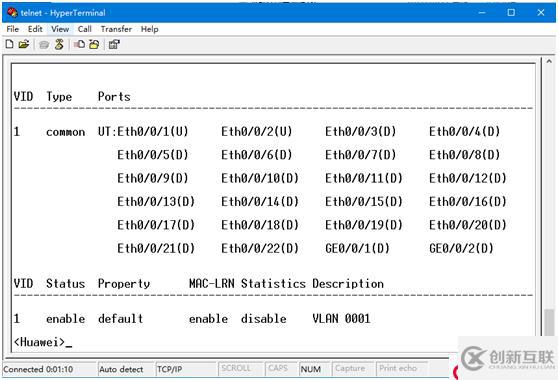Click the New connection toolbar icon
The width and height of the screenshot is (558, 380).
click(10, 44)
